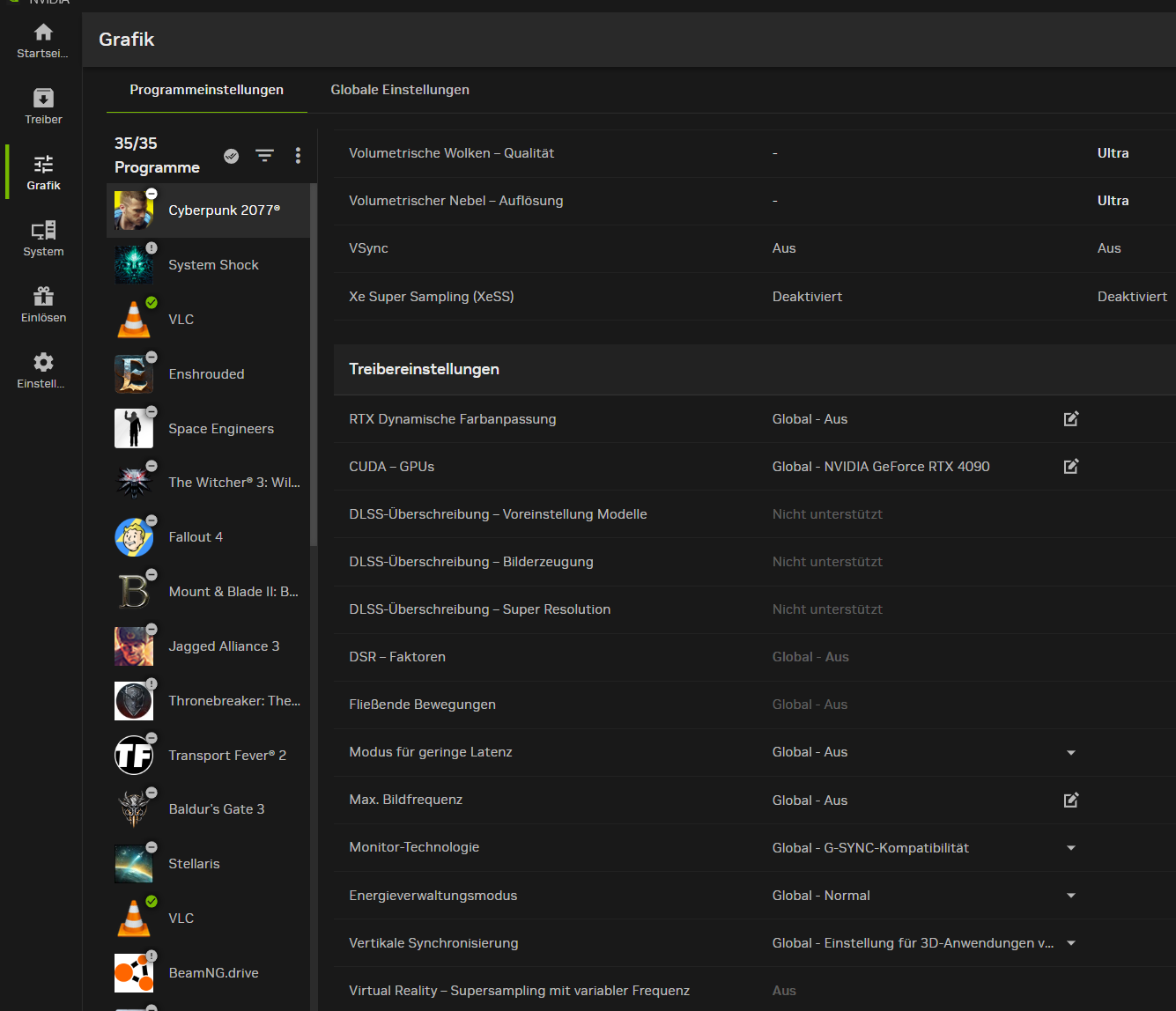Select Jagged Alliance 3 entry
The width and height of the screenshot is (1176, 1011).
pyautogui.click(x=208, y=646)
